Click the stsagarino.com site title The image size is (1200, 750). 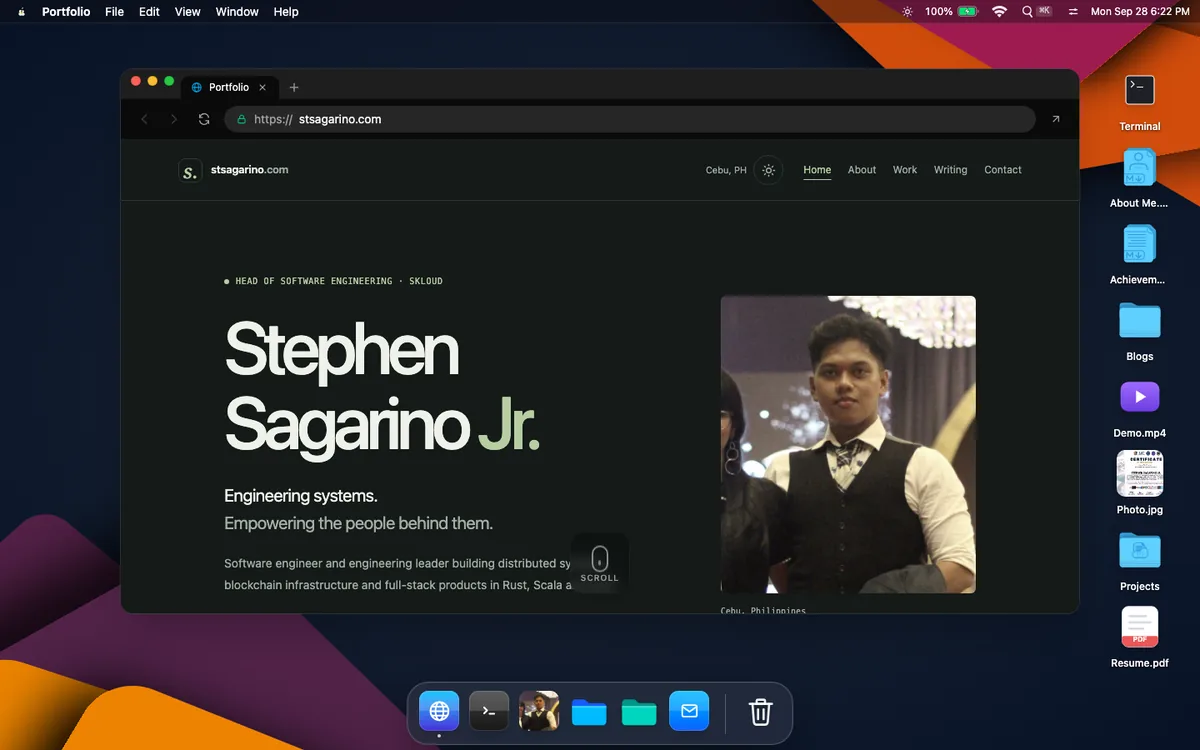pos(250,170)
